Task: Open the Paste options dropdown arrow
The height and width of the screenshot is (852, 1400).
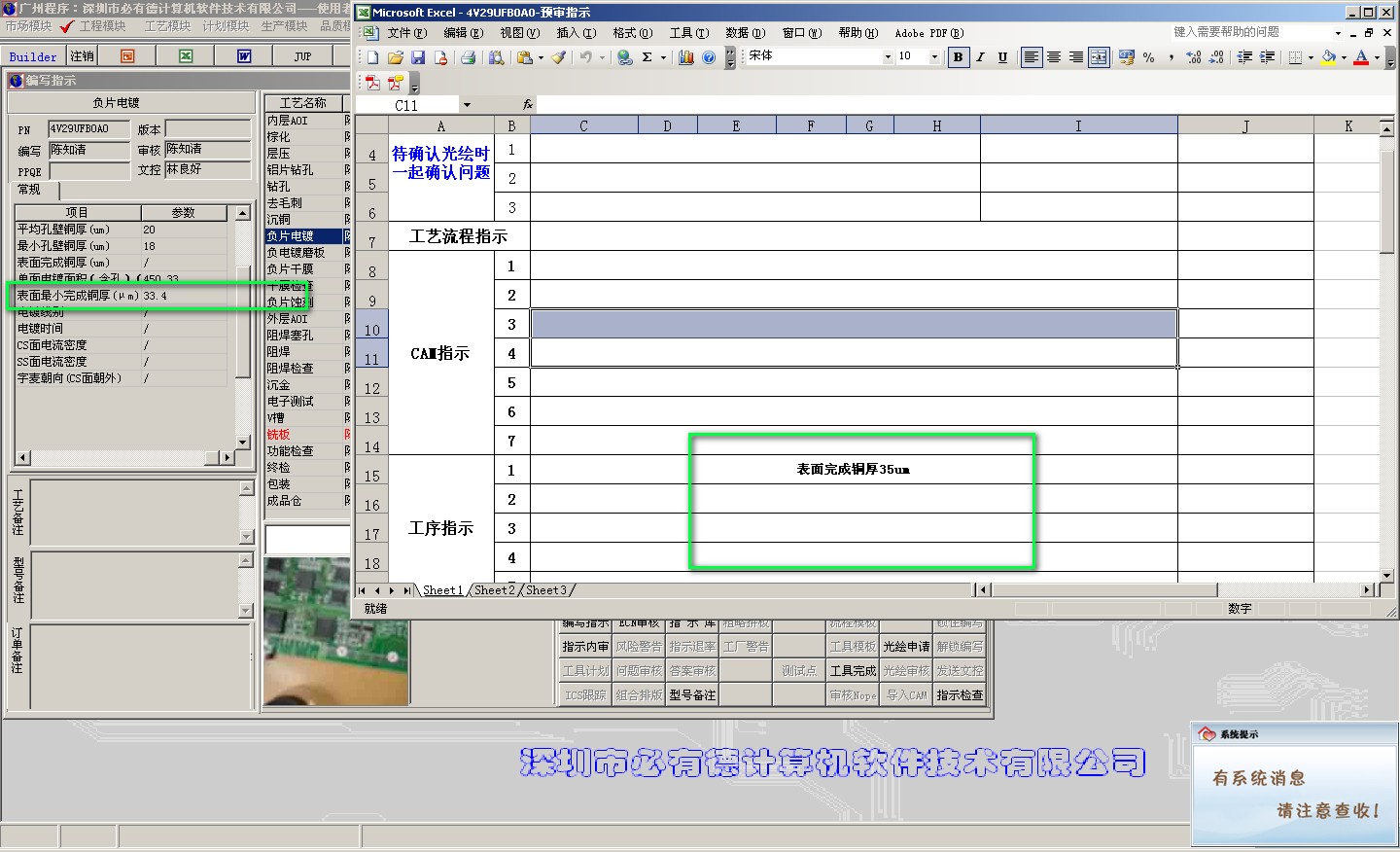Action: coord(541,57)
